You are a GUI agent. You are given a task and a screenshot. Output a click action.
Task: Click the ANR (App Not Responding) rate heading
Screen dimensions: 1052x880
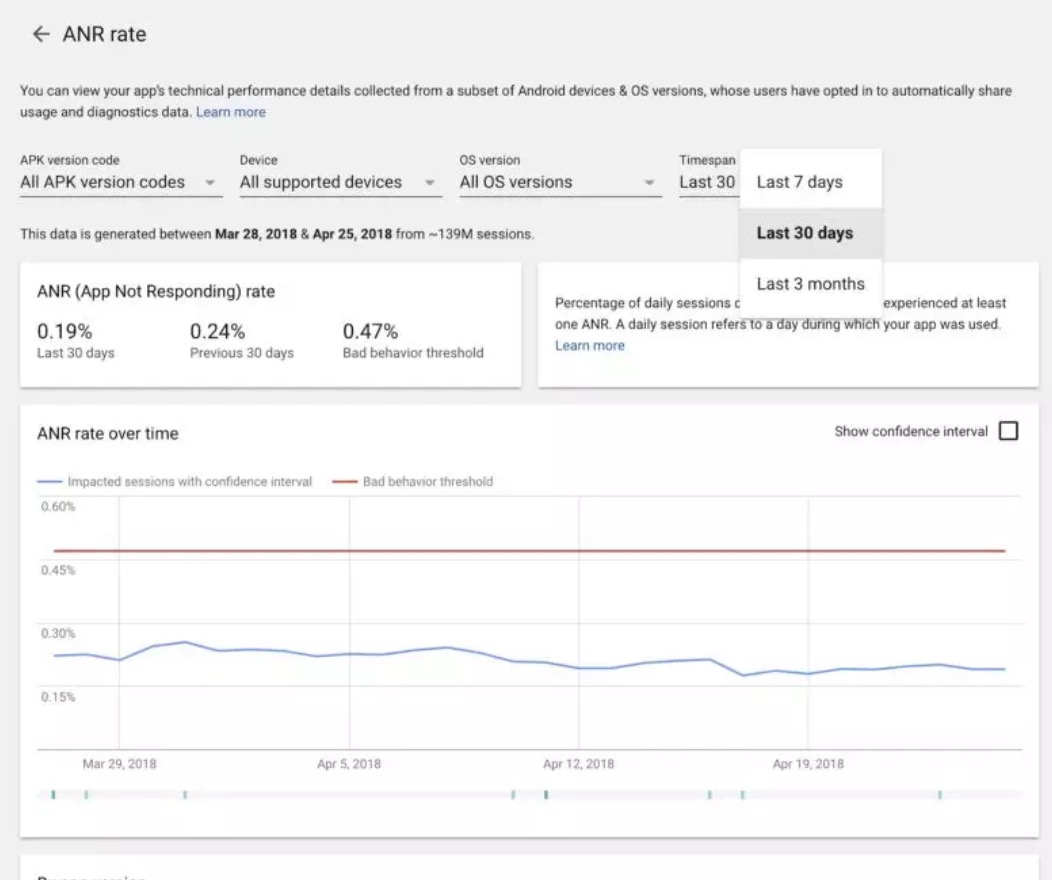coord(156,292)
